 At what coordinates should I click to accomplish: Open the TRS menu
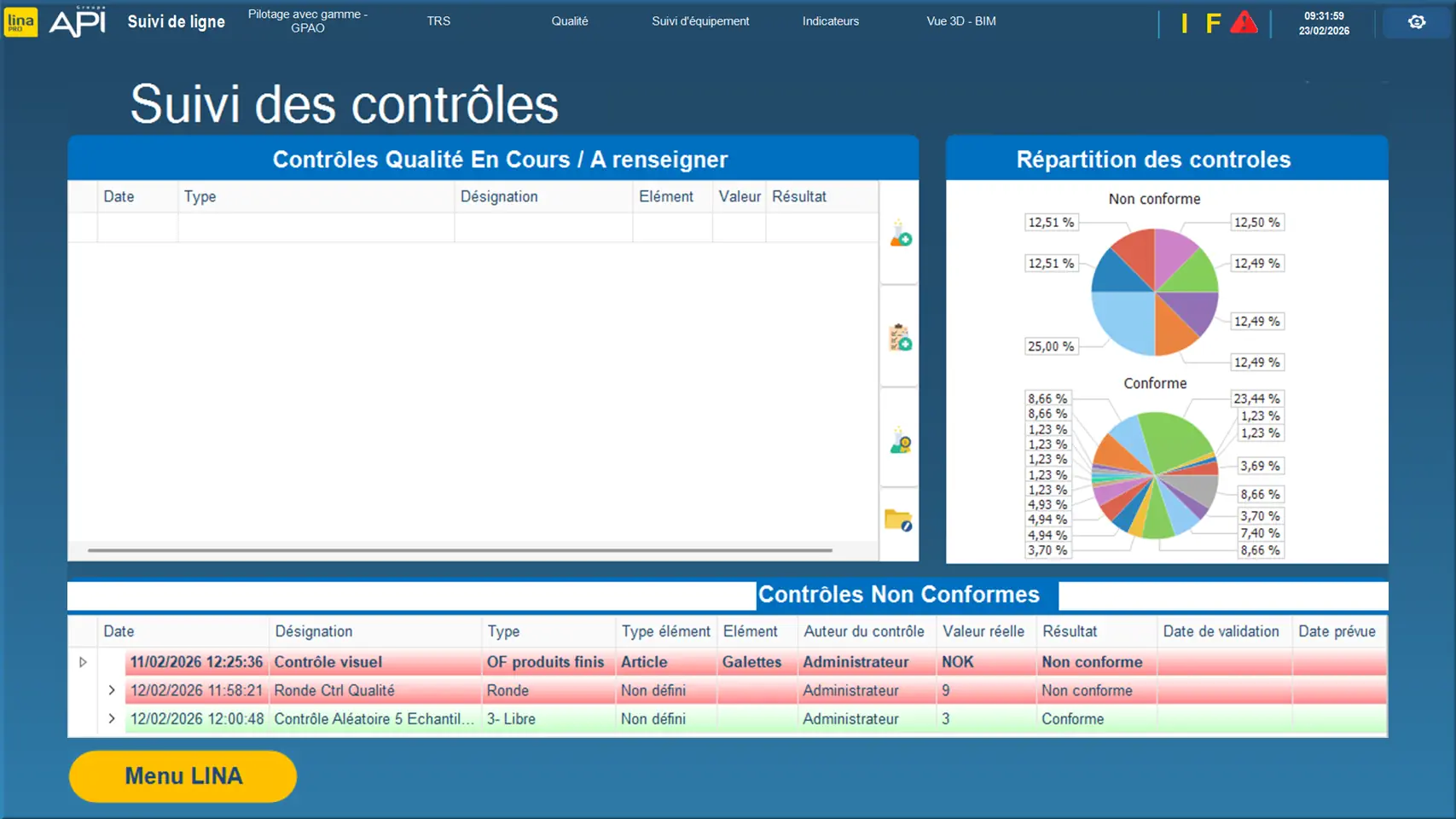(x=438, y=21)
